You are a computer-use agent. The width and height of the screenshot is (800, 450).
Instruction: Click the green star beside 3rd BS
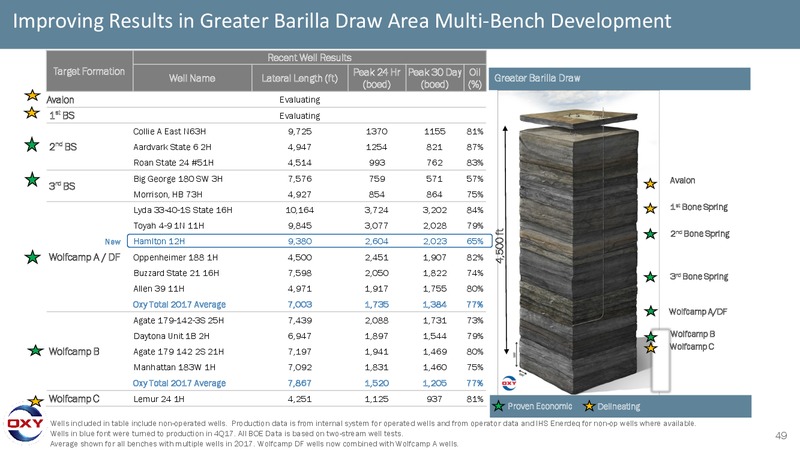(32, 180)
